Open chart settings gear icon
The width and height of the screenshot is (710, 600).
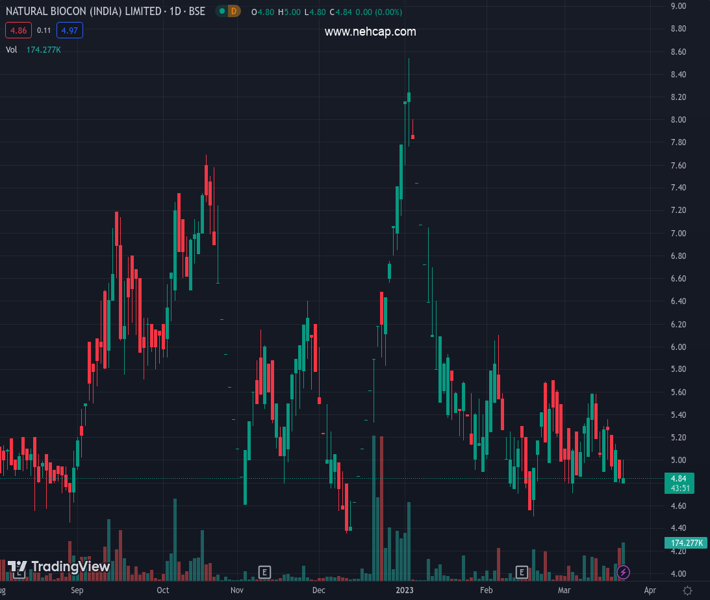coord(689,590)
